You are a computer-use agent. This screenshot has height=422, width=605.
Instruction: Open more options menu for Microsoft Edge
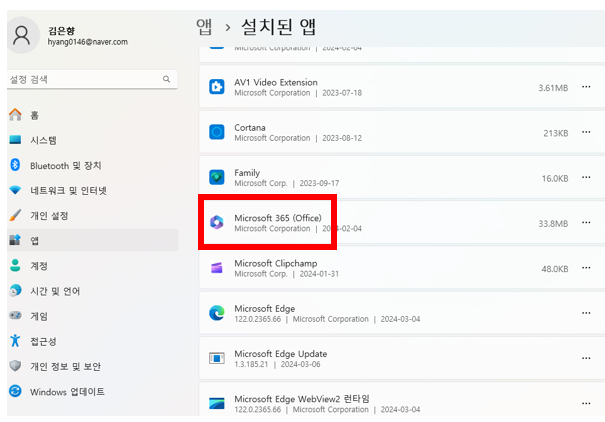click(x=586, y=313)
